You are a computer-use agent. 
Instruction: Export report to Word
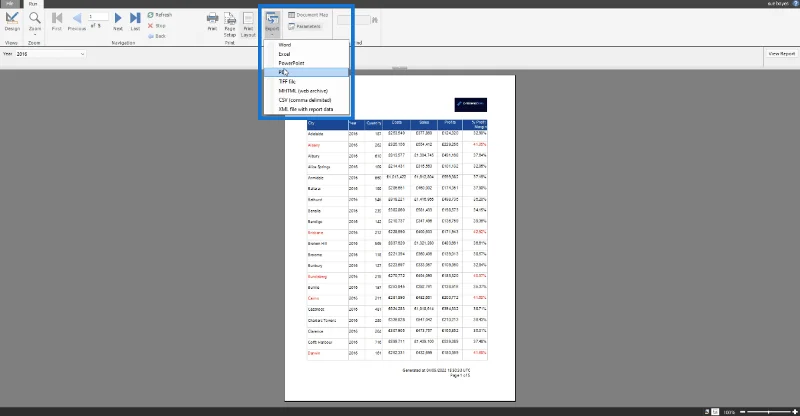tap(306, 45)
